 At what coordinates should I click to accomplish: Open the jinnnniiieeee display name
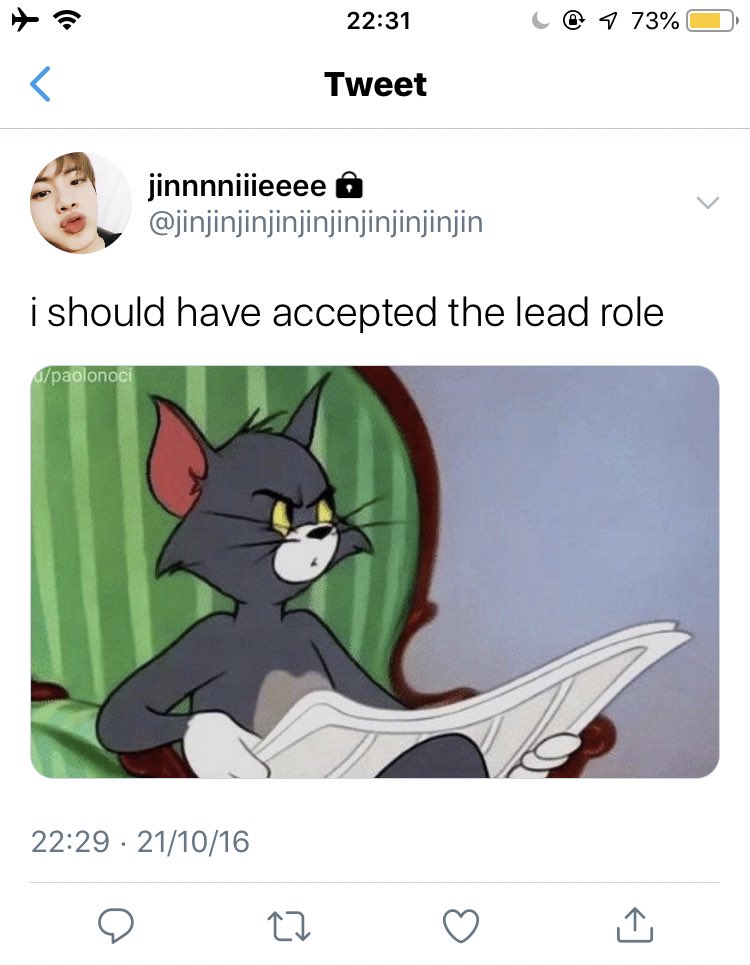[237, 186]
